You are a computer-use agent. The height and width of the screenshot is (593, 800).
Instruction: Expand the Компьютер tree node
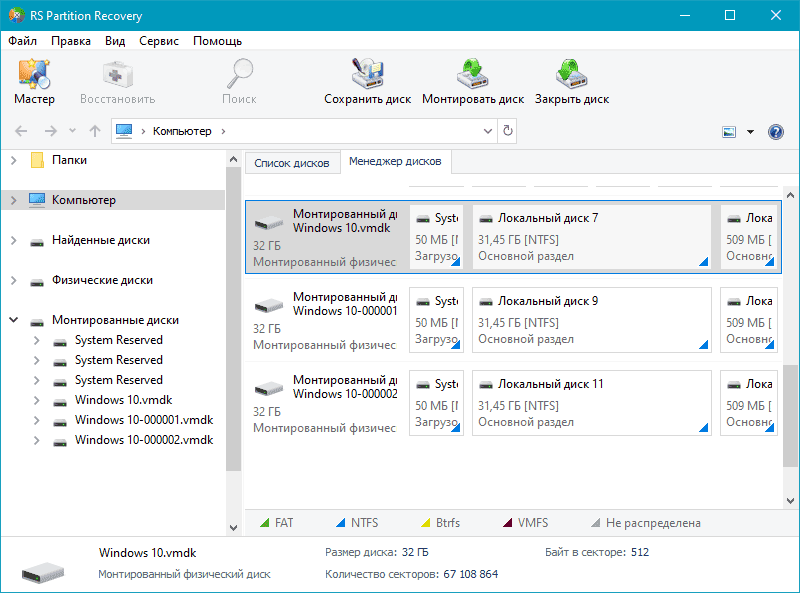[14, 200]
